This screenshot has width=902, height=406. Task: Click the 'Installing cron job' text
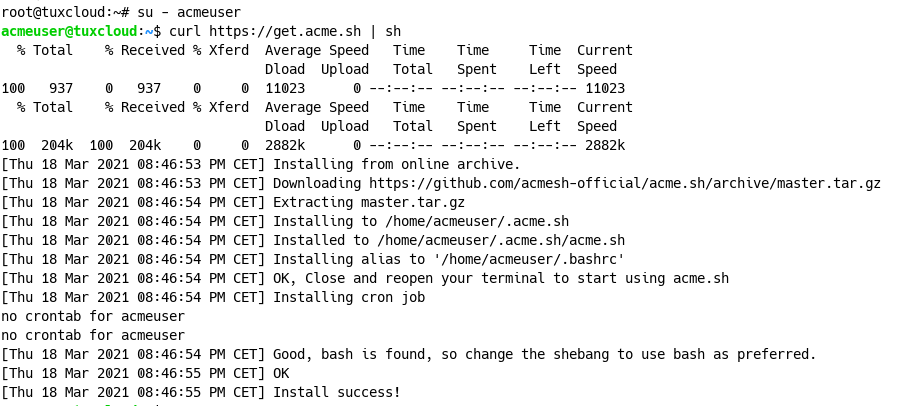click(x=349, y=297)
